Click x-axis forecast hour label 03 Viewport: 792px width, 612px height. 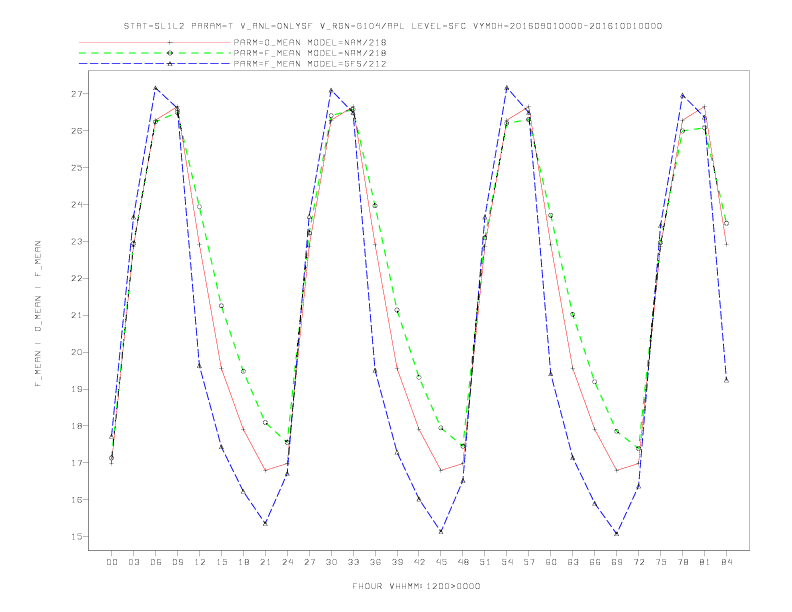(x=134, y=562)
